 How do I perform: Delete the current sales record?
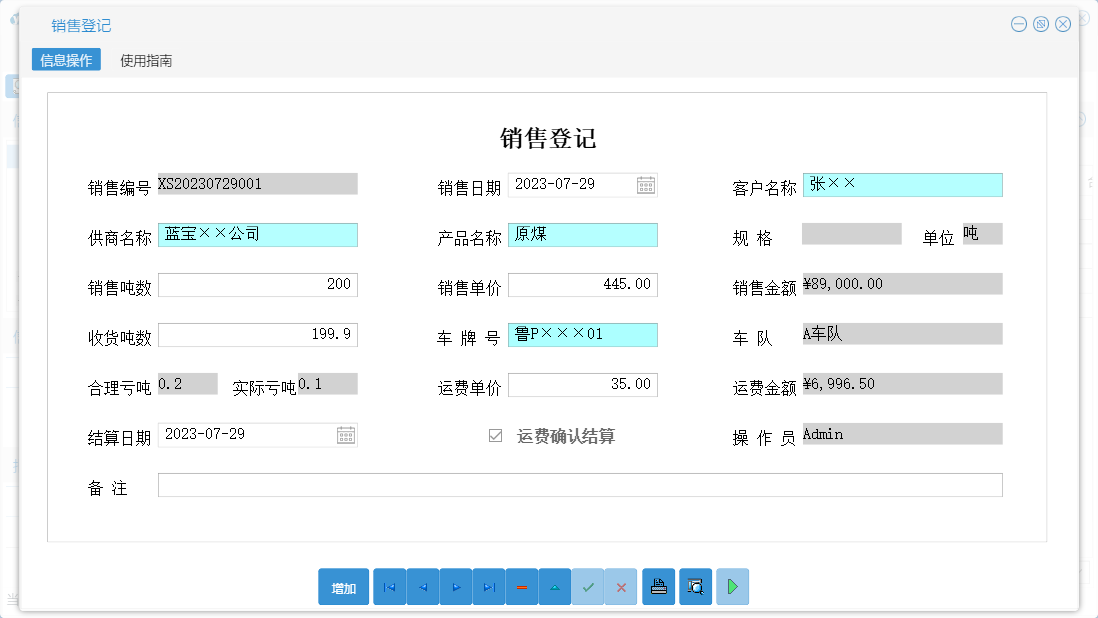click(x=521, y=587)
